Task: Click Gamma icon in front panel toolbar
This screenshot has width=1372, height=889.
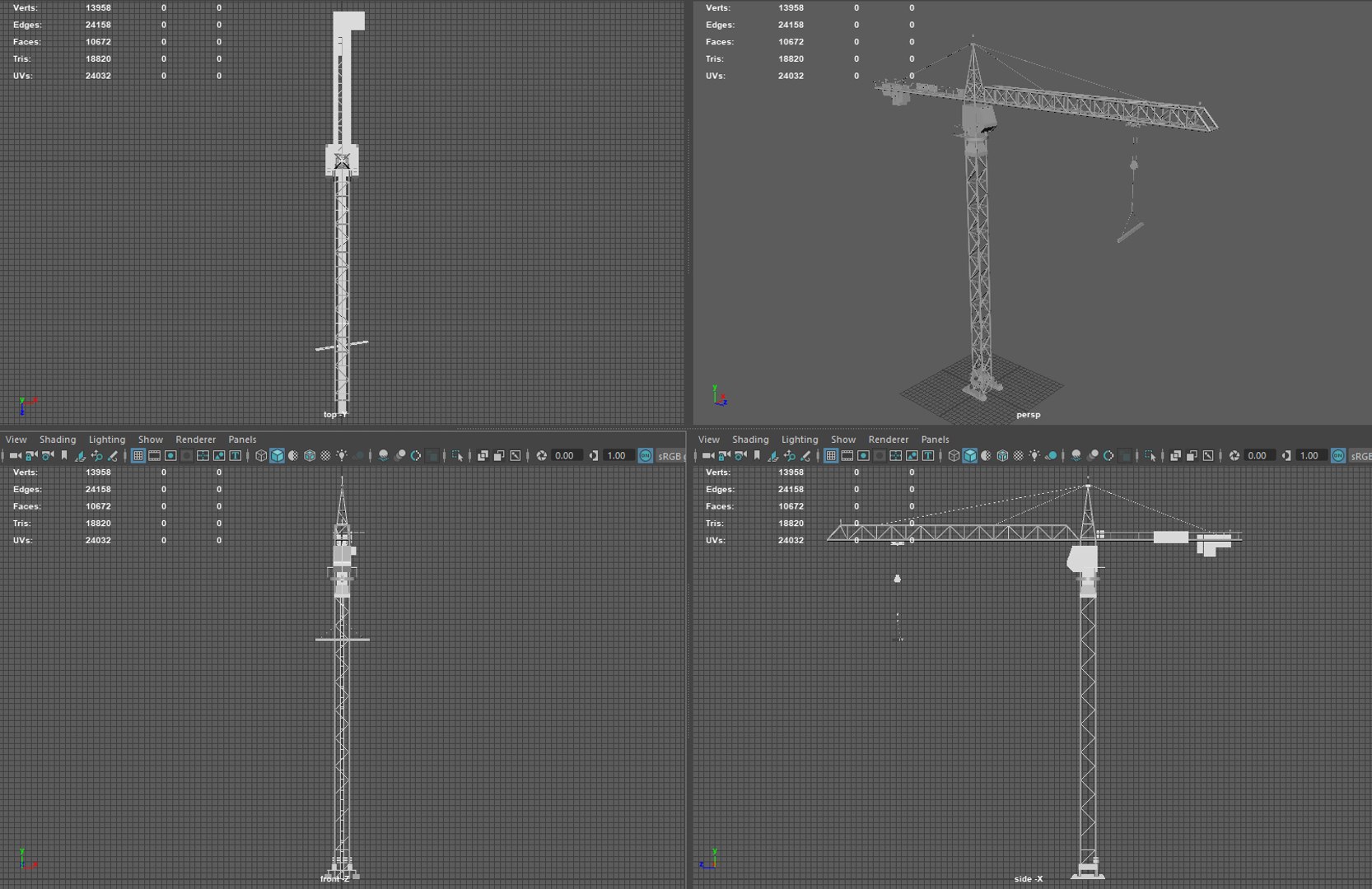Action: coord(593,455)
